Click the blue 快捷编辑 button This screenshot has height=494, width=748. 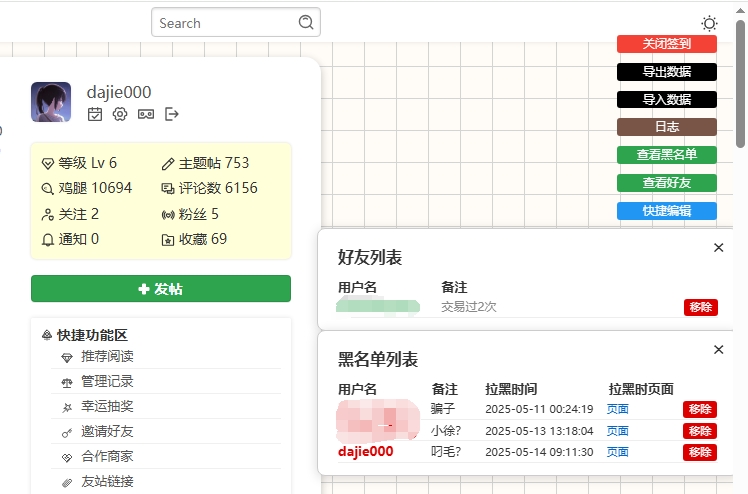666,211
